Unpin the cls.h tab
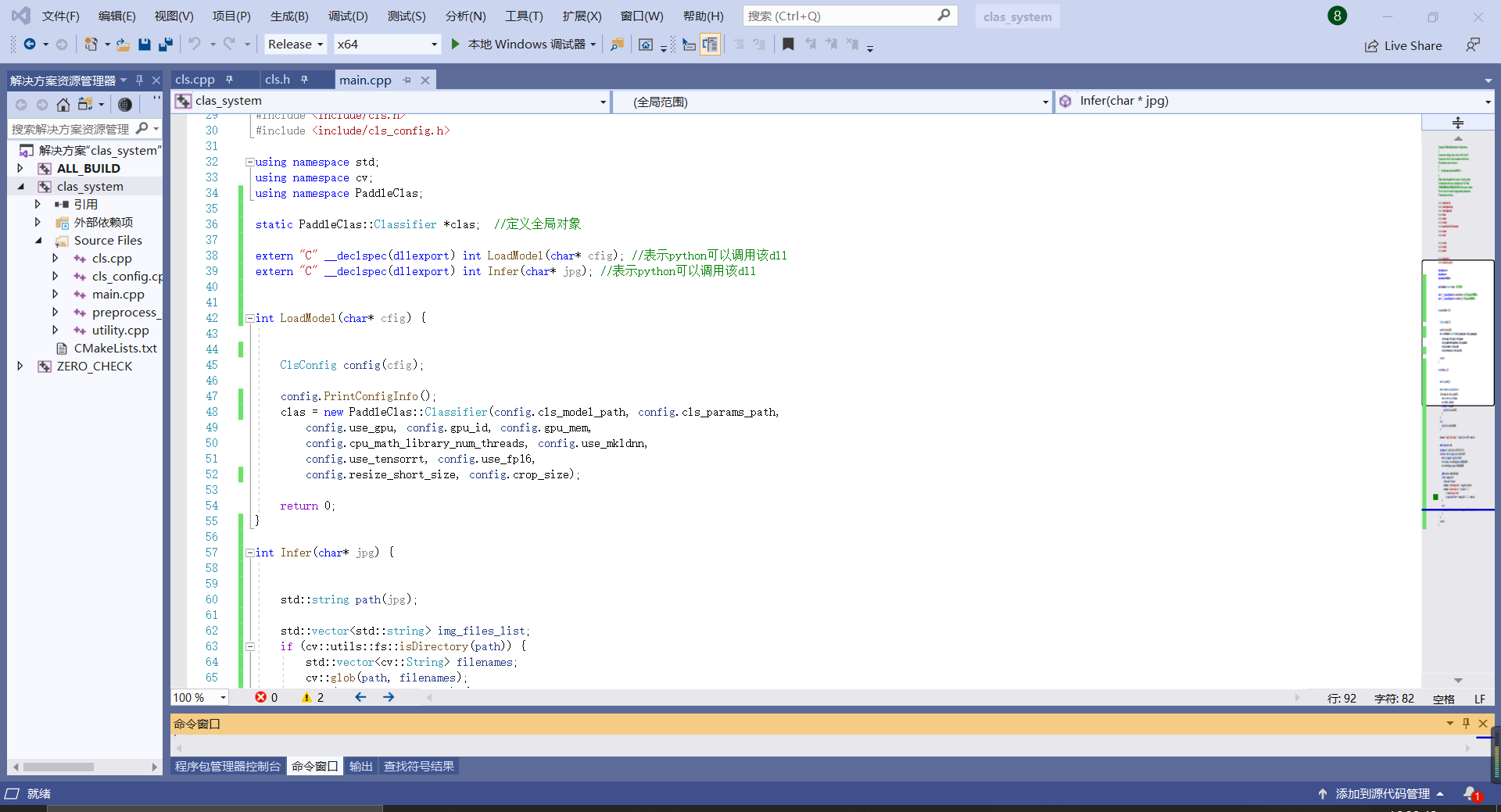This screenshot has width=1501, height=812. (304, 78)
